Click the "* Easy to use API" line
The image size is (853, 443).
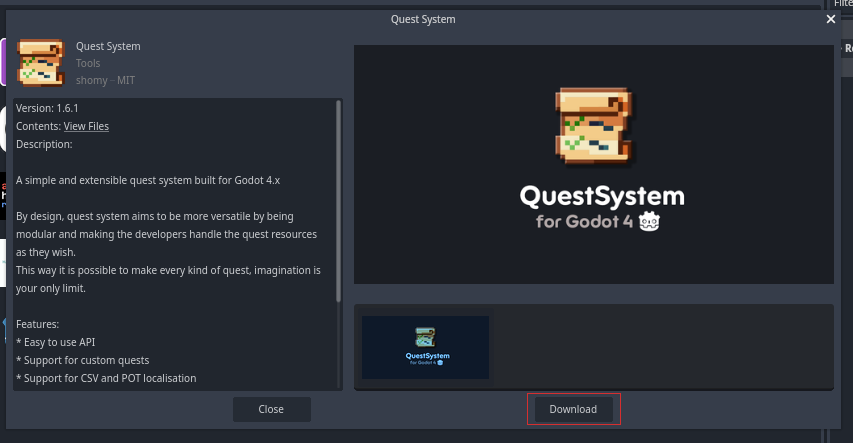coord(55,342)
